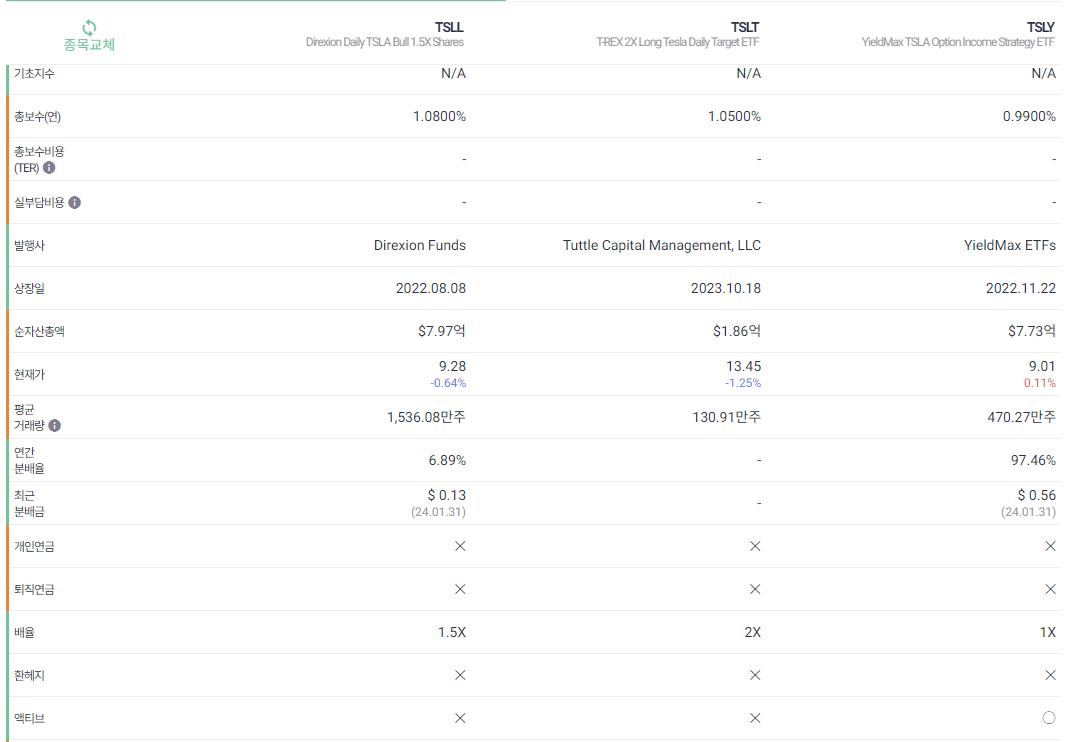This screenshot has height=742, width=1079.
Task: Click the 0.9900% expense ratio value
Action: tap(1029, 116)
